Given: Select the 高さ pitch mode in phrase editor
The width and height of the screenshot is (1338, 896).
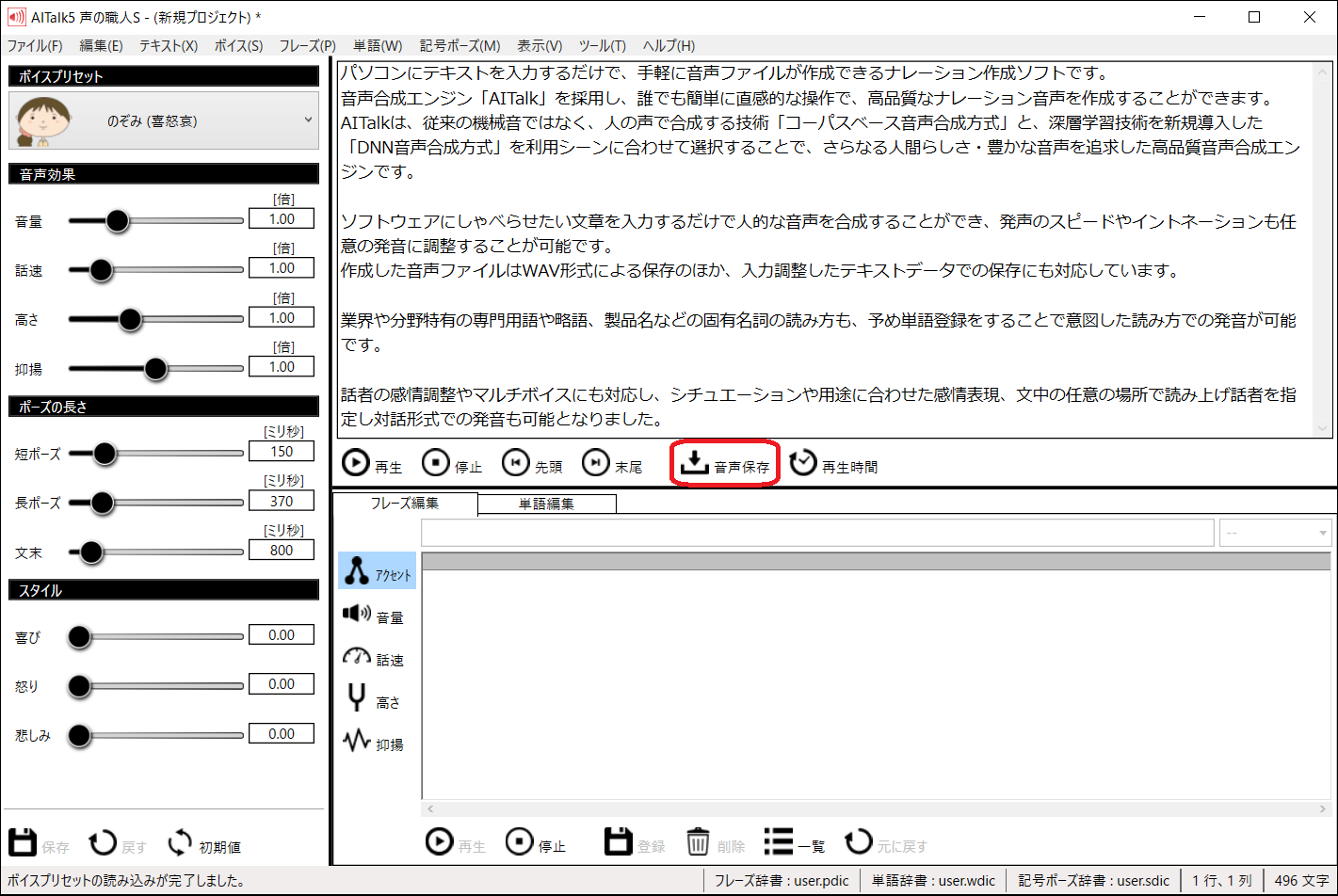Looking at the screenshot, I should click(x=372, y=700).
